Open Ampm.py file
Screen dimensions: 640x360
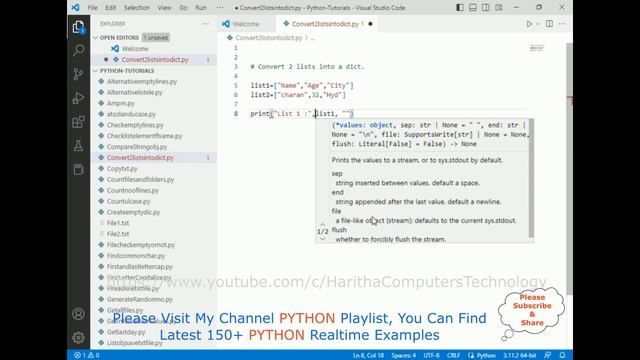point(120,103)
